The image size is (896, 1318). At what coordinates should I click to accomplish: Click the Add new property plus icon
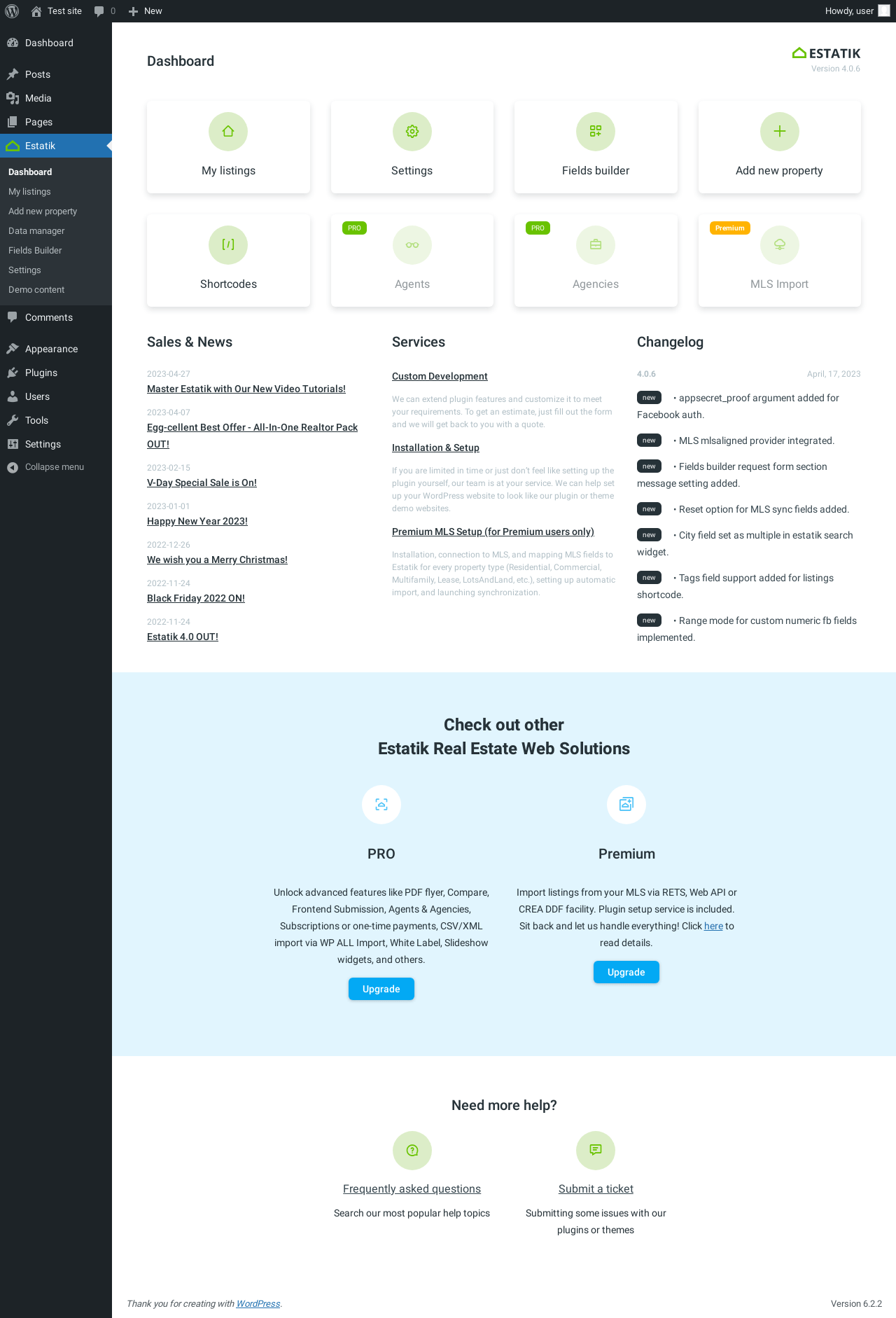pos(780,132)
